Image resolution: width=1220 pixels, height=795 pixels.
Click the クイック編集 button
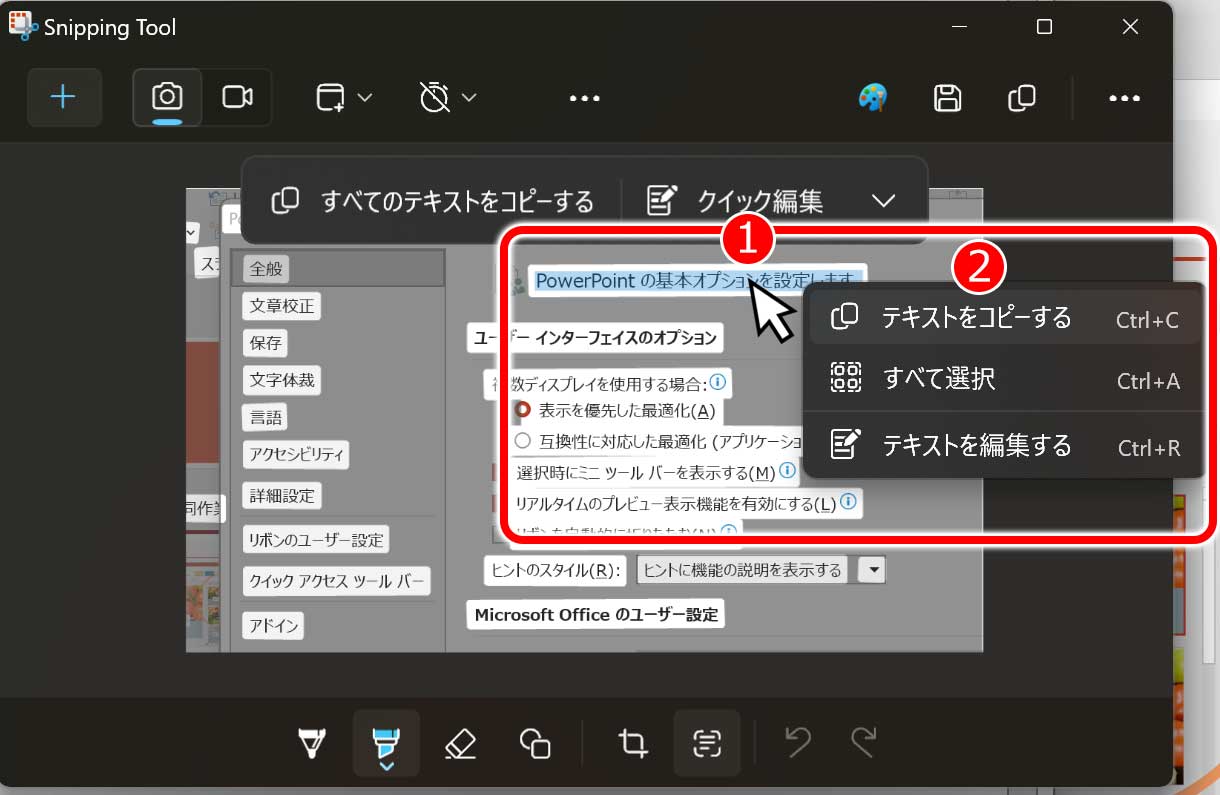pyautogui.click(x=736, y=201)
